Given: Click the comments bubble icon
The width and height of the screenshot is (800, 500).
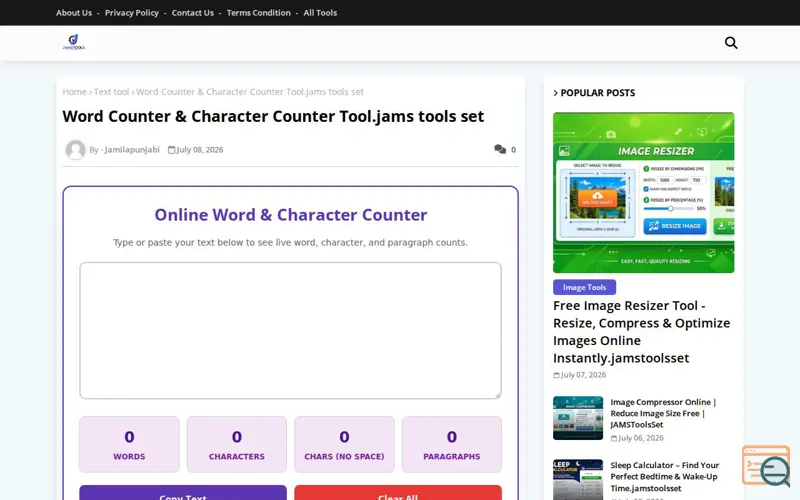Looking at the screenshot, I should 499,149.
